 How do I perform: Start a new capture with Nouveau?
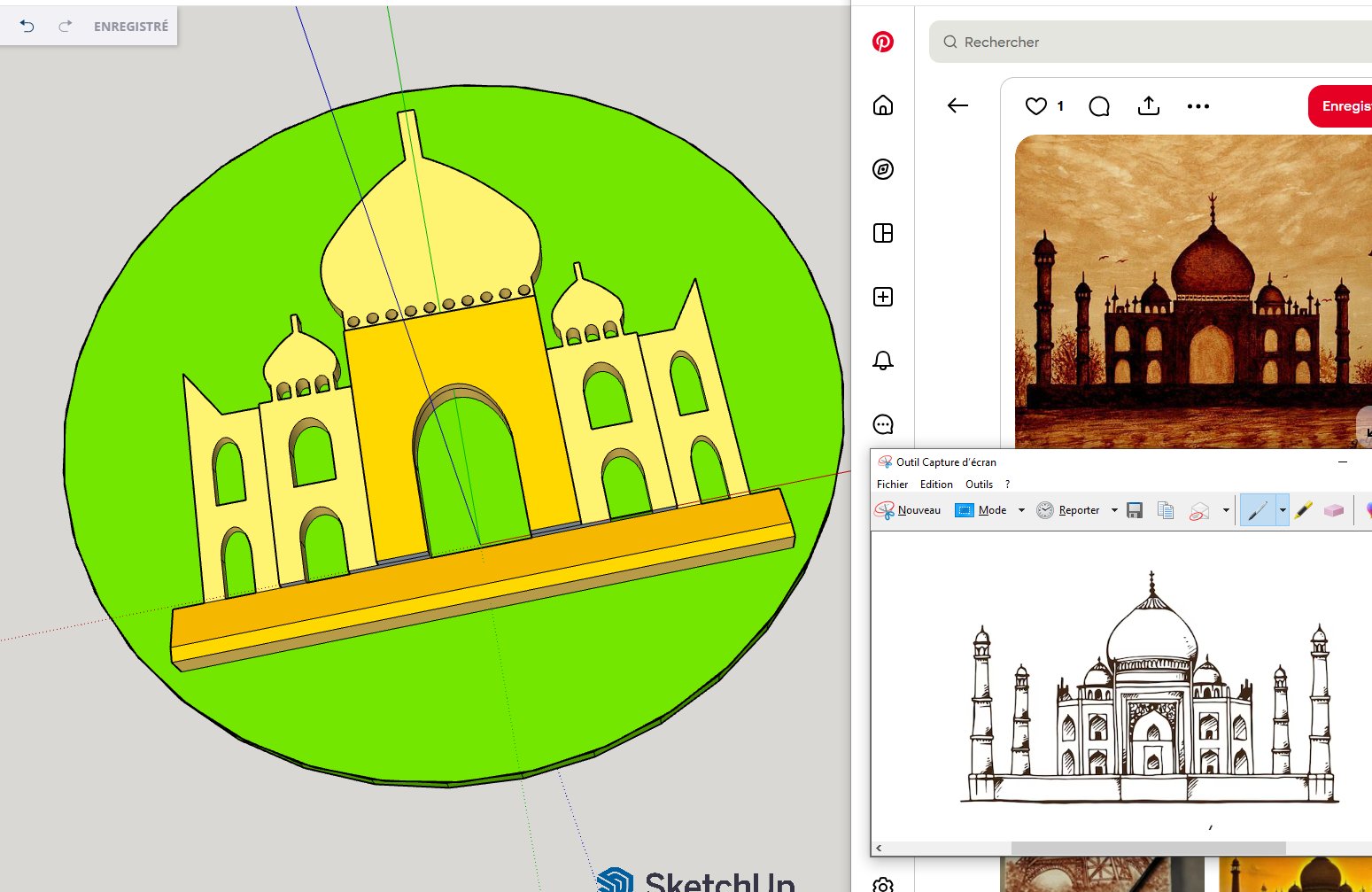(918, 510)
